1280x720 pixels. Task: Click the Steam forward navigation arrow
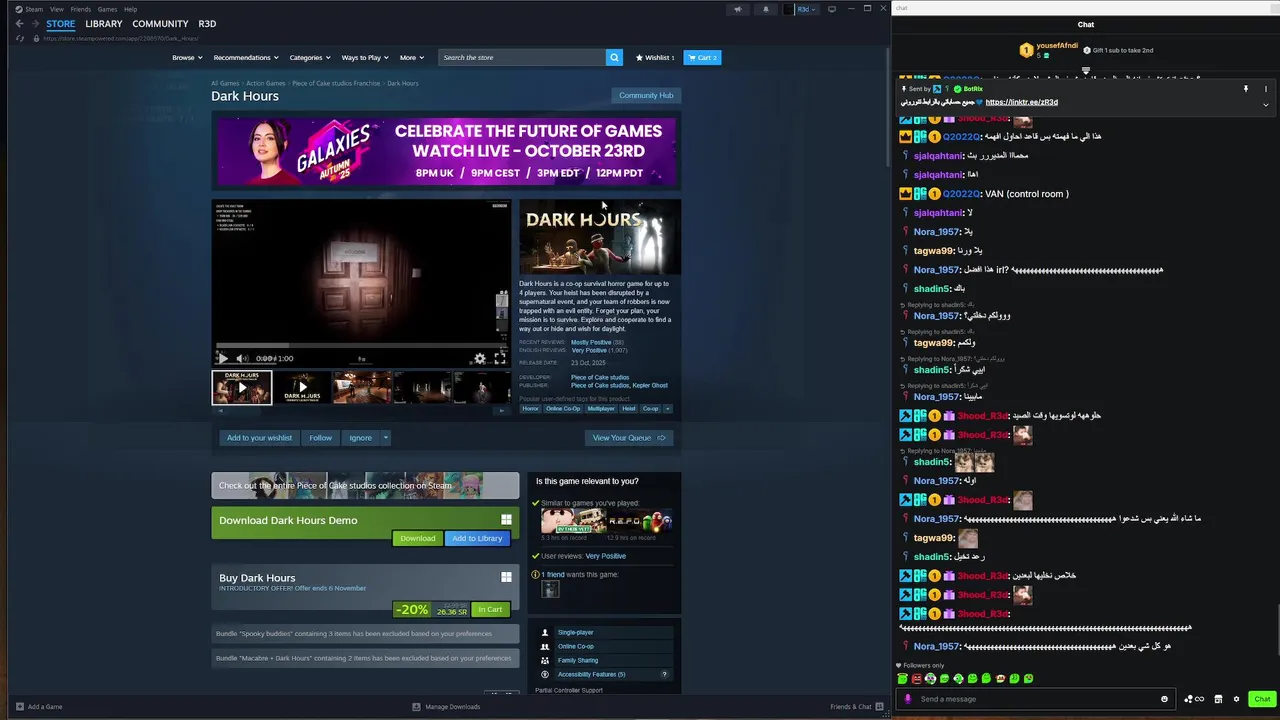tap(35, 23)
